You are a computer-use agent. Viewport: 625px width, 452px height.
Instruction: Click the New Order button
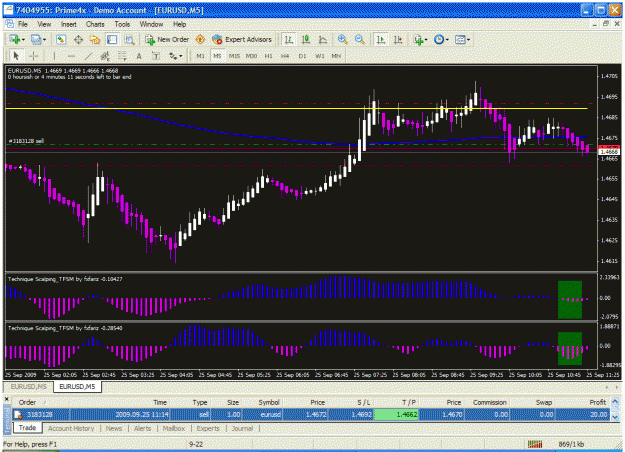[x=167, y=39]
